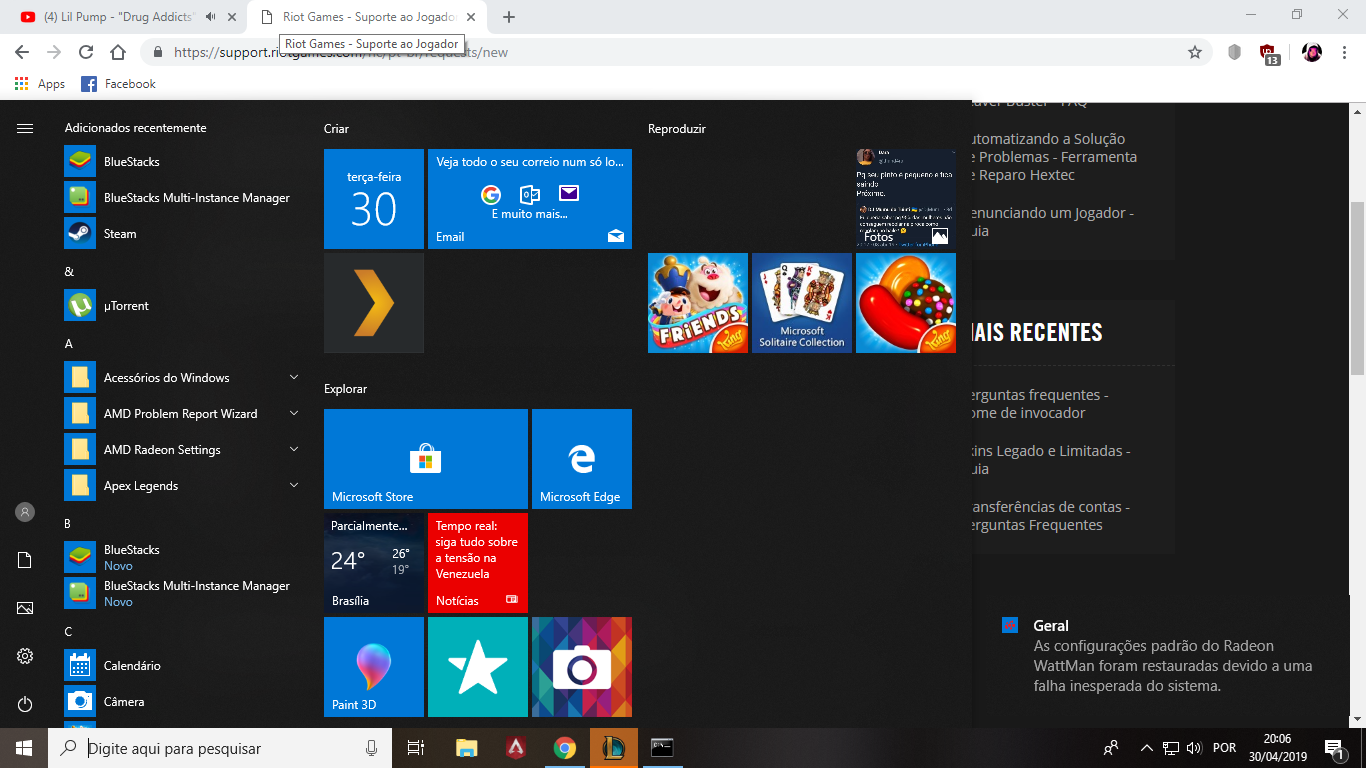This screenshot has width=1366, height=768.
Task: Open the Candy Crush Saga tile
Action: click(906, 303)
